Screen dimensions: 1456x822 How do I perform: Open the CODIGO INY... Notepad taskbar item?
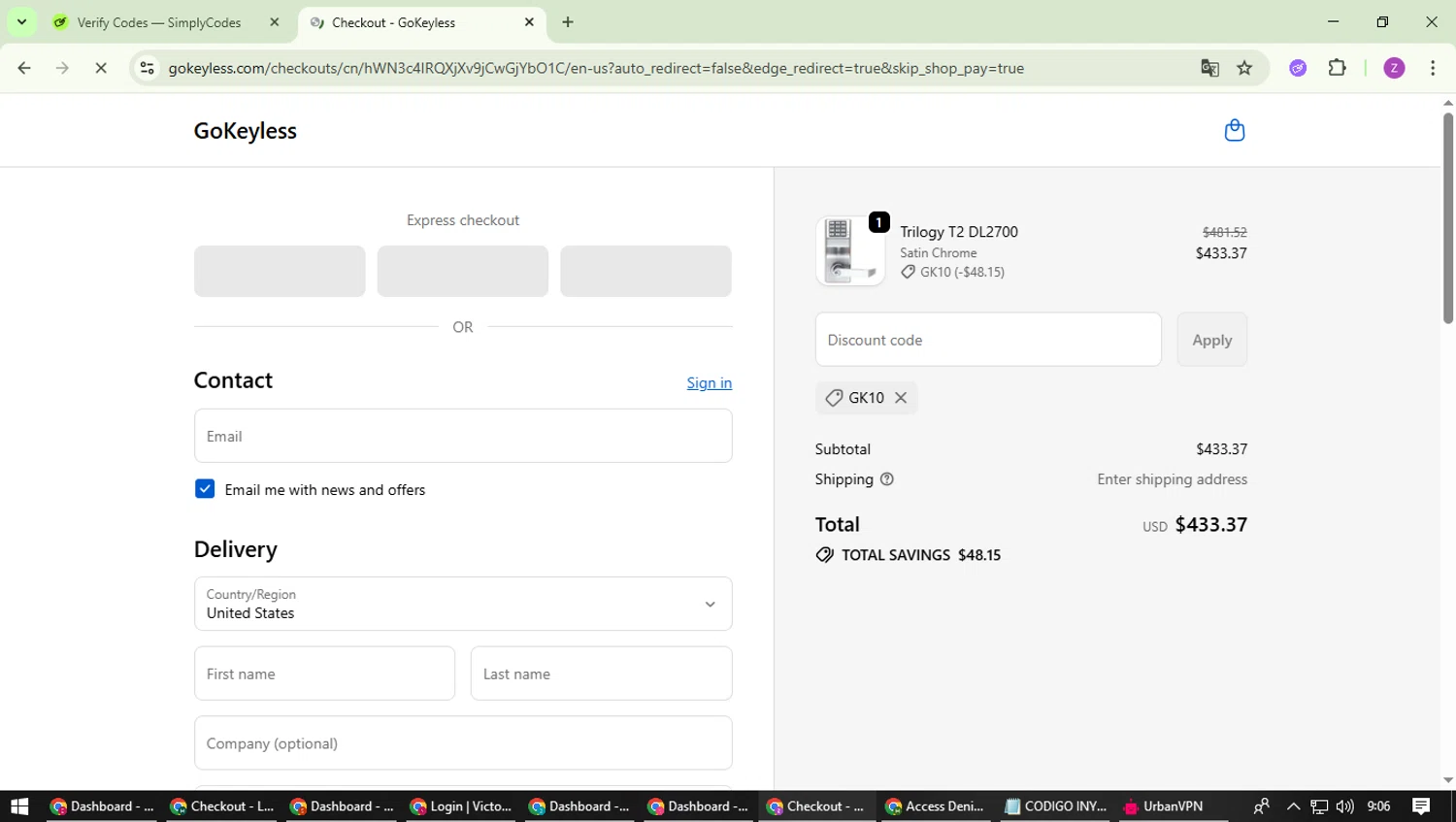pyautogui.click(x=1055, y=806)
